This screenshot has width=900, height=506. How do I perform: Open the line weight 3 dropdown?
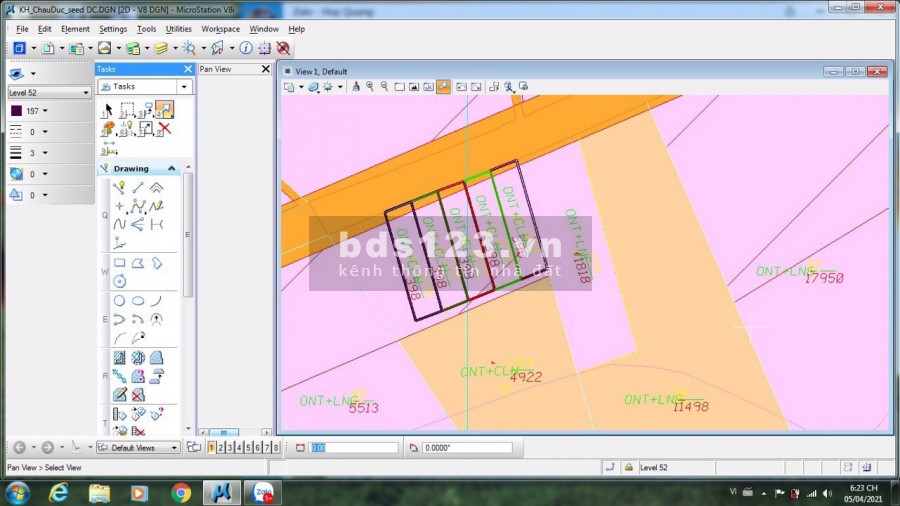[45, 153]
